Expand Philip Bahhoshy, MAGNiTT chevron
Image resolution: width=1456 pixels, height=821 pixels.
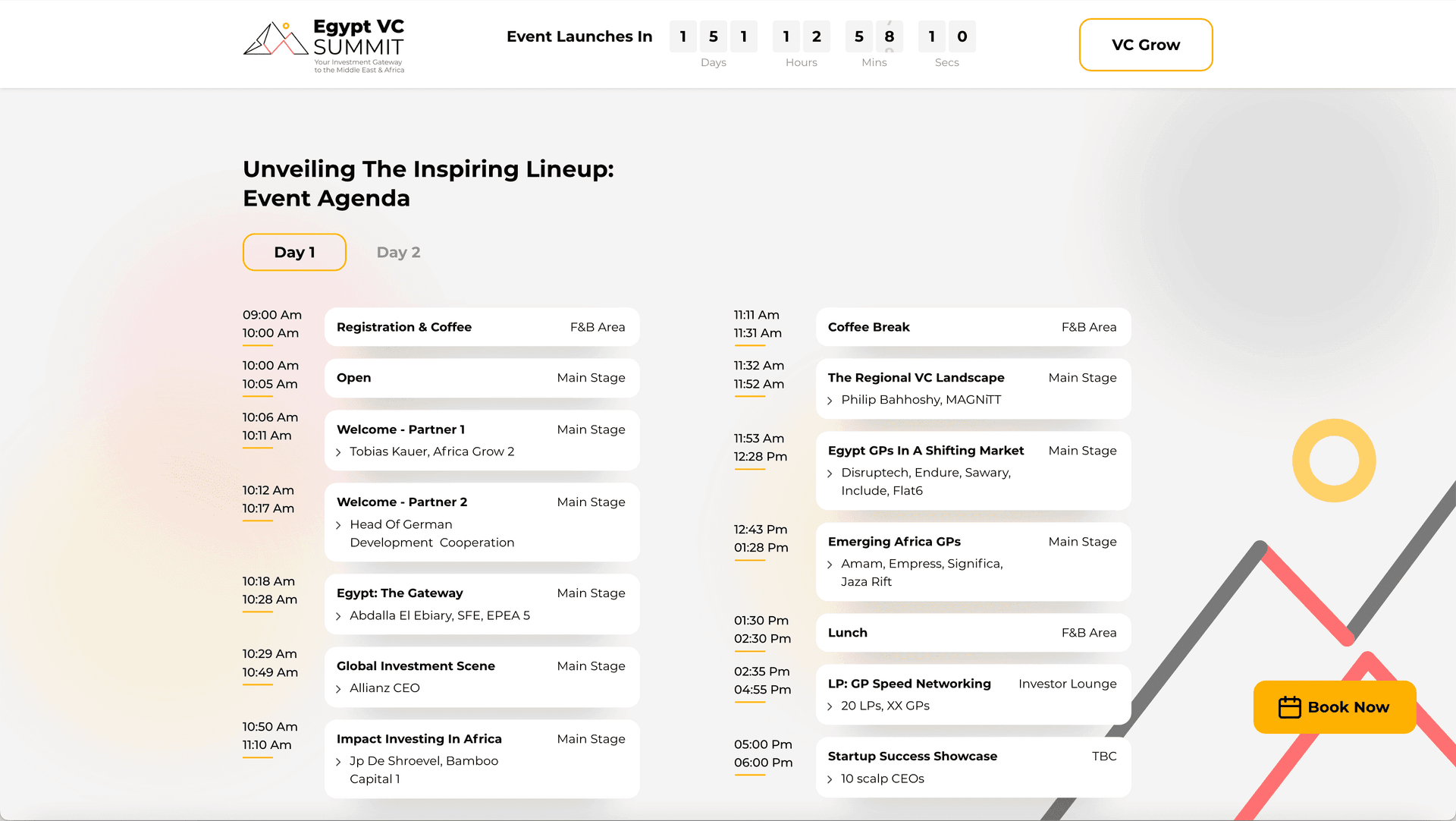[830, 401]
